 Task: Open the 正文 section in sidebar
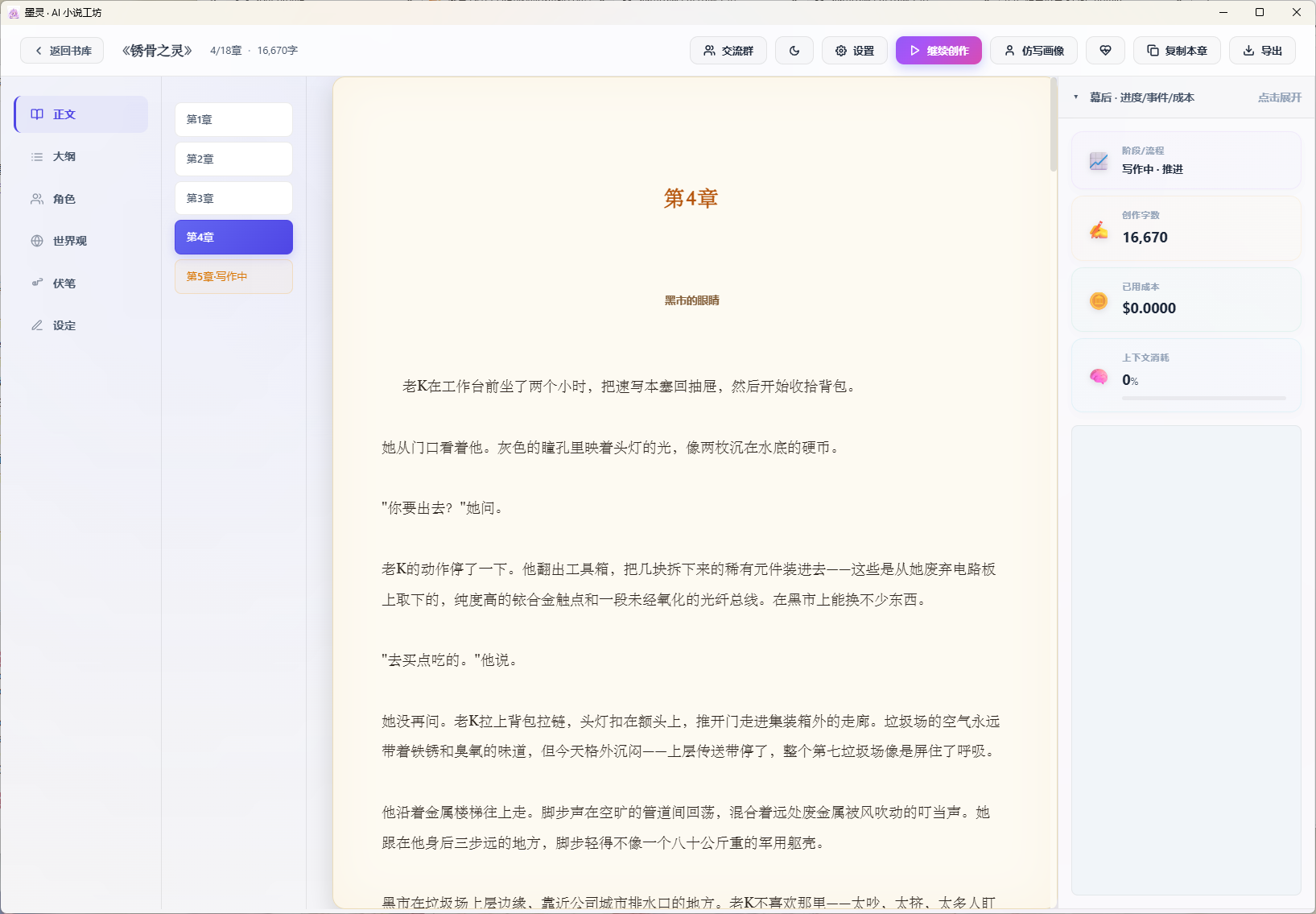point(81,114)
